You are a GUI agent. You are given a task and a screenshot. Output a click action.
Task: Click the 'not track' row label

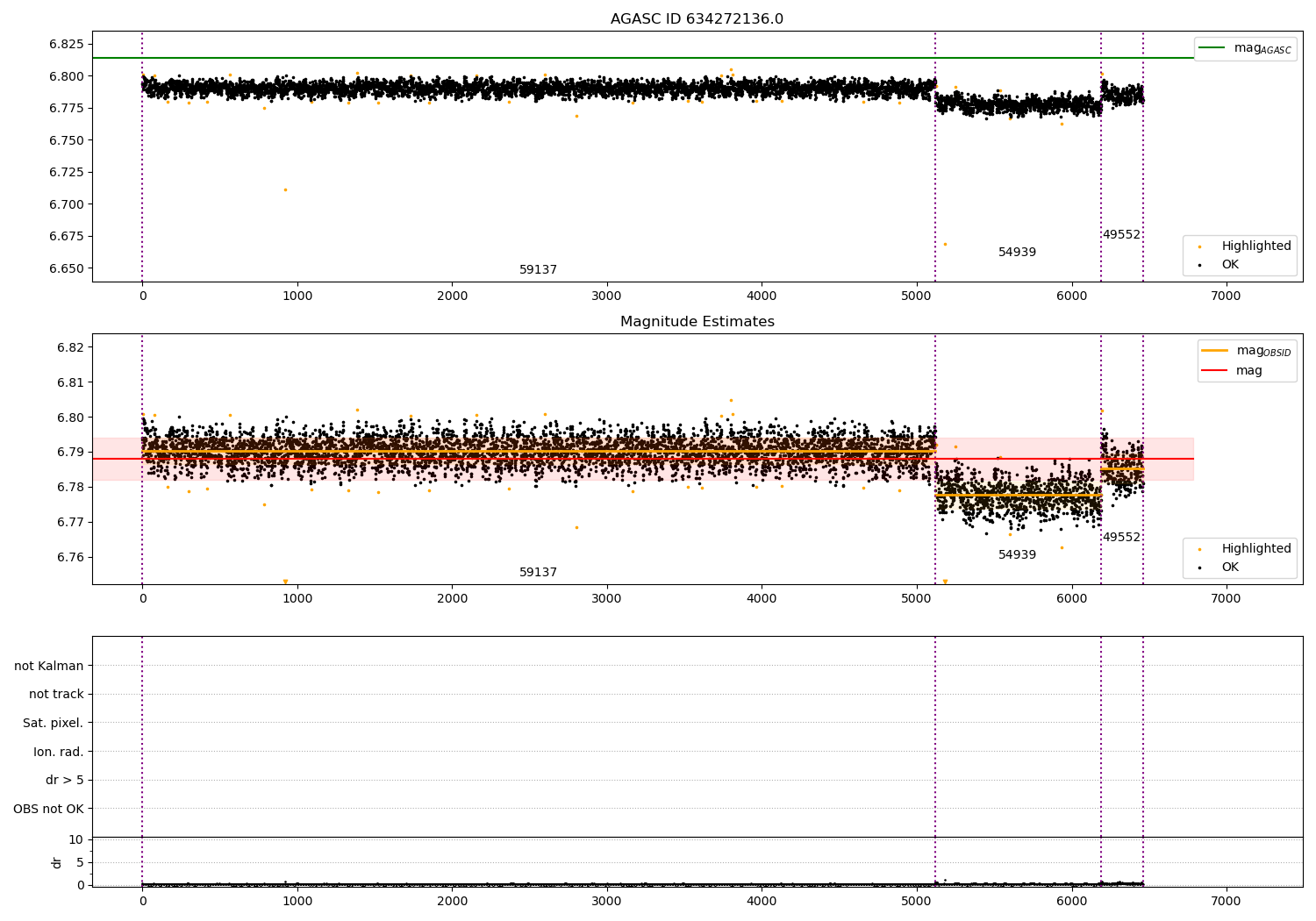[x=56, y=695]
